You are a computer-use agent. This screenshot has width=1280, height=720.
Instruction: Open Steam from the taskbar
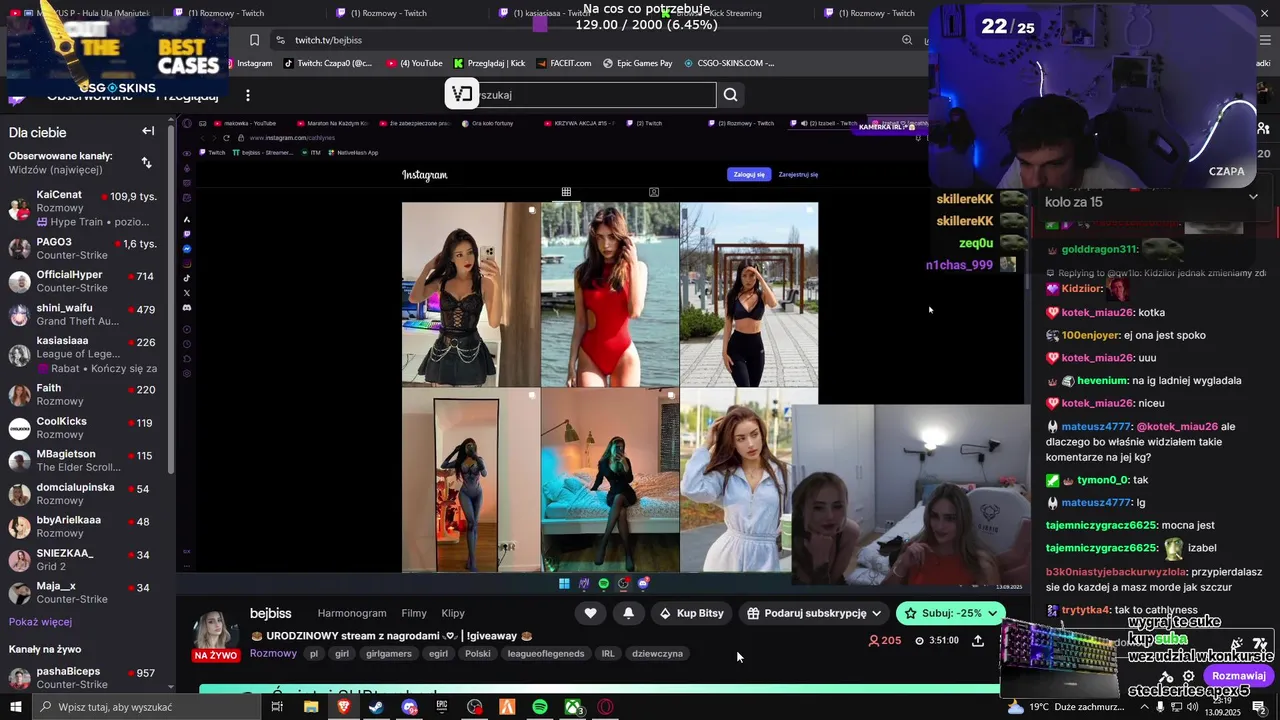click(x=376, y=707)
